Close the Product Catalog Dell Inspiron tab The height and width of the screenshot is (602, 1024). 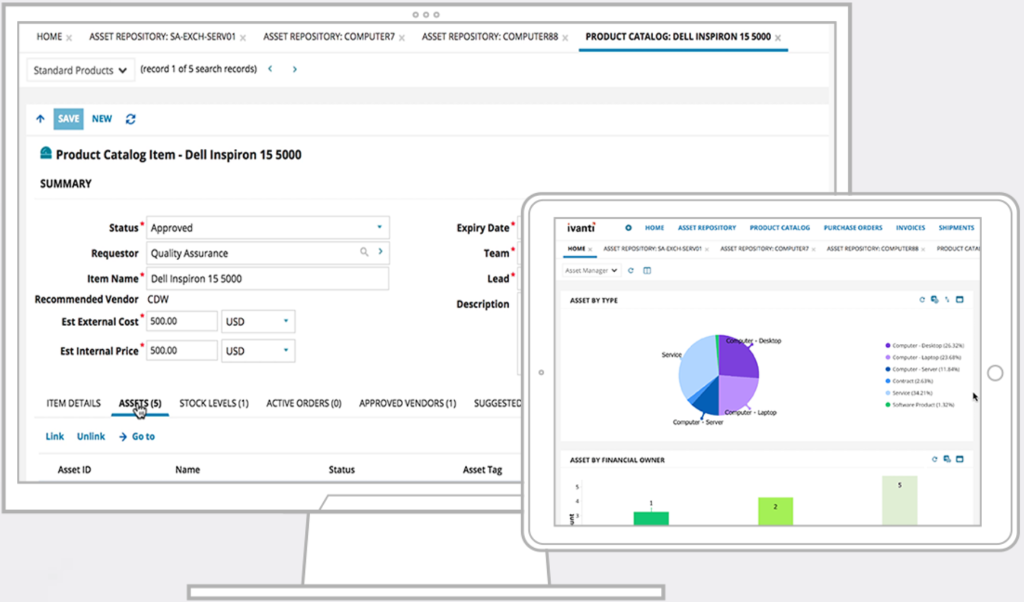[x=778, y=38]
